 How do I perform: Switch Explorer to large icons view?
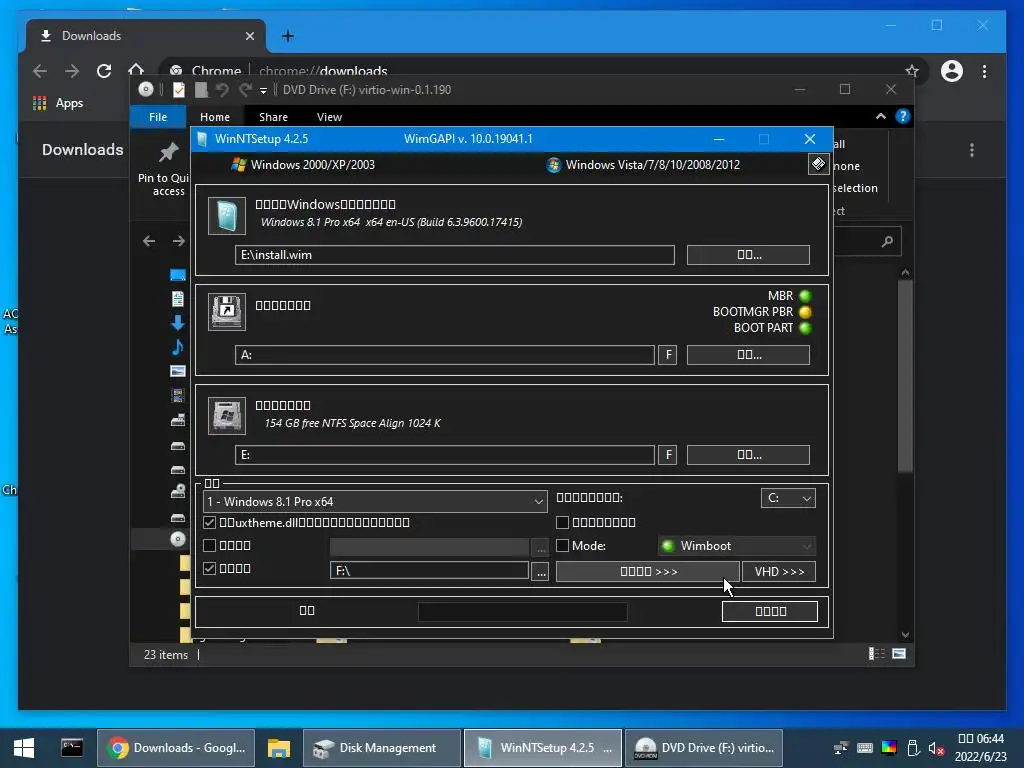point(899,654)
